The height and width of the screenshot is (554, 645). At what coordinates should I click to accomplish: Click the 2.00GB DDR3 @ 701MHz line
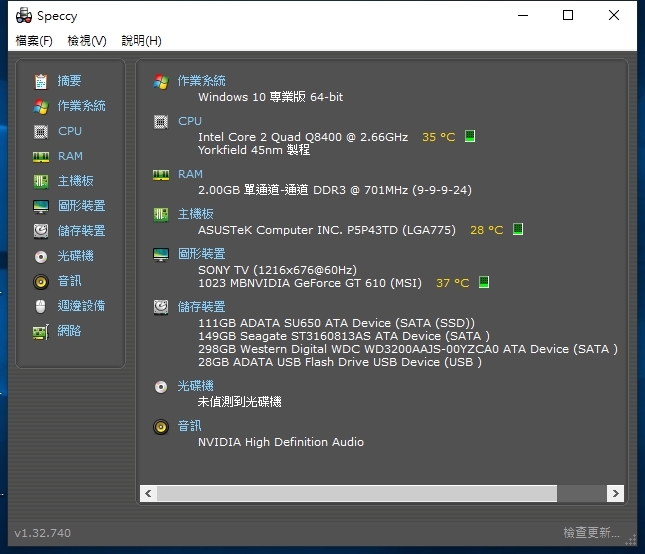[335, 190]
